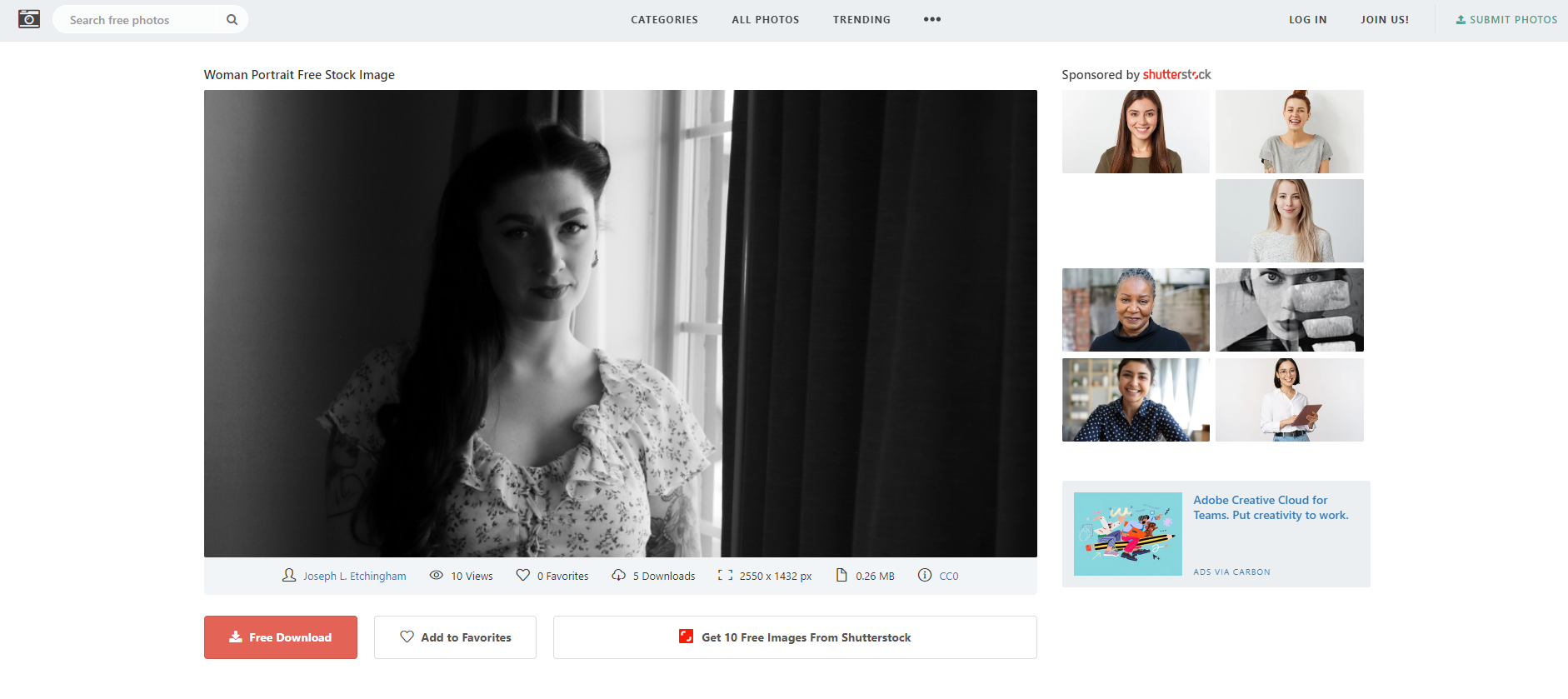
Task: Click the red Shutterstock logo icon
Action: click(686, 637)
